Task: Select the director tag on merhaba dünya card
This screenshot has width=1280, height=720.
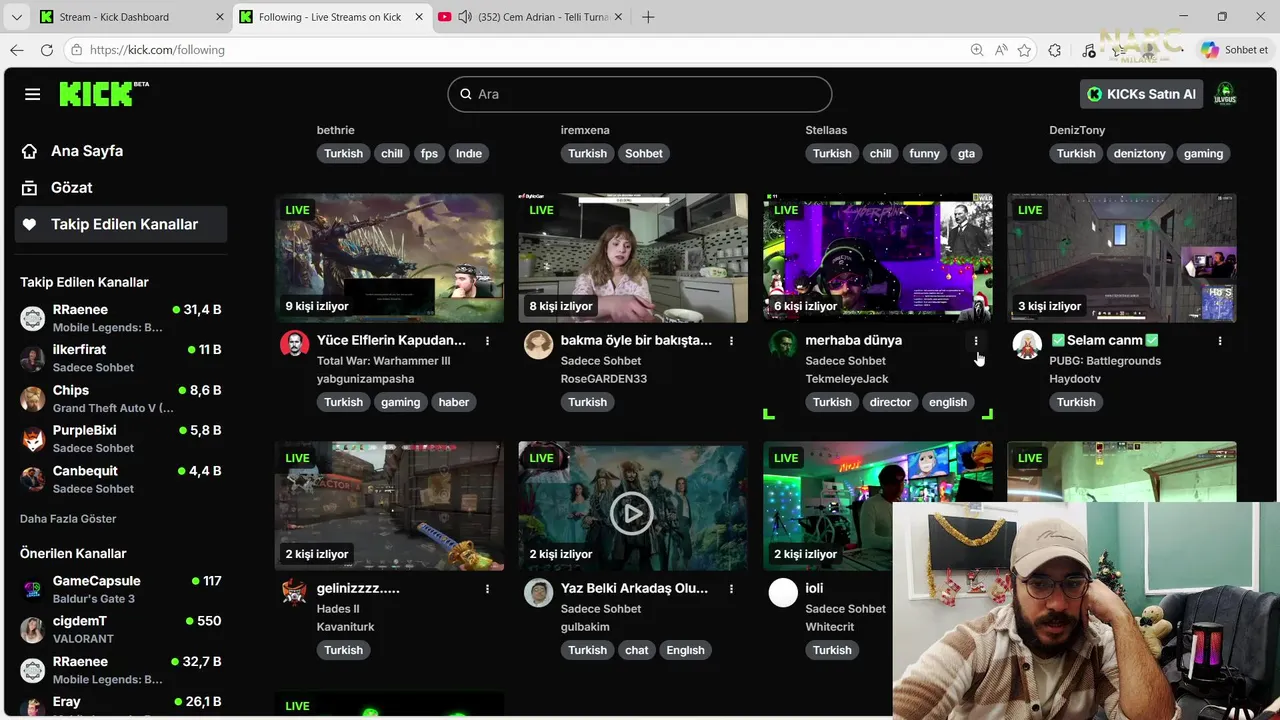Action: click(x=890, y=402)
